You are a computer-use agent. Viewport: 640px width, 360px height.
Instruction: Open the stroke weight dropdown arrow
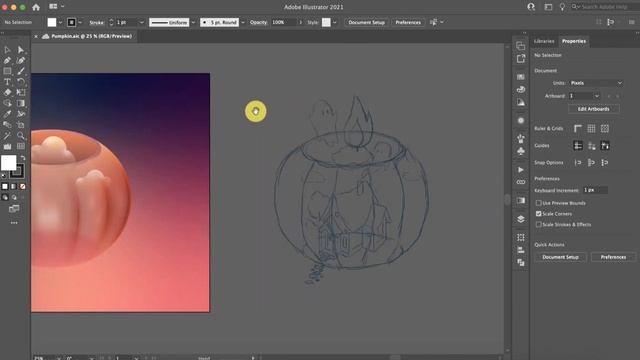coord(141,22)
